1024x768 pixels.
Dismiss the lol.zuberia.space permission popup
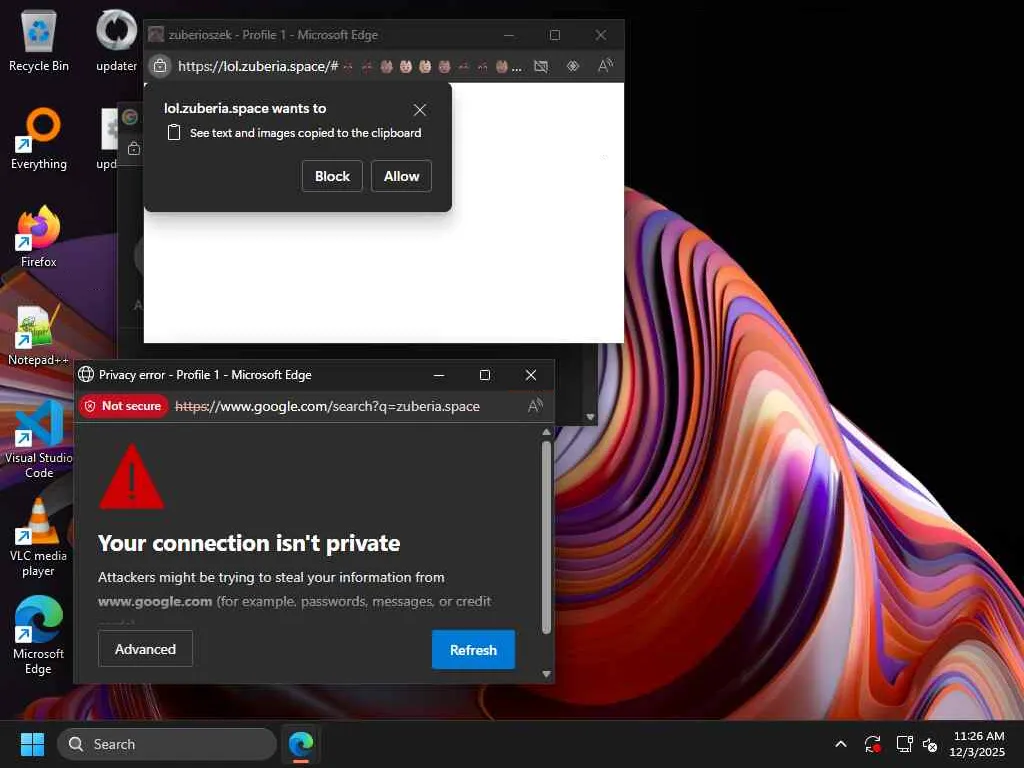[420, 110]
